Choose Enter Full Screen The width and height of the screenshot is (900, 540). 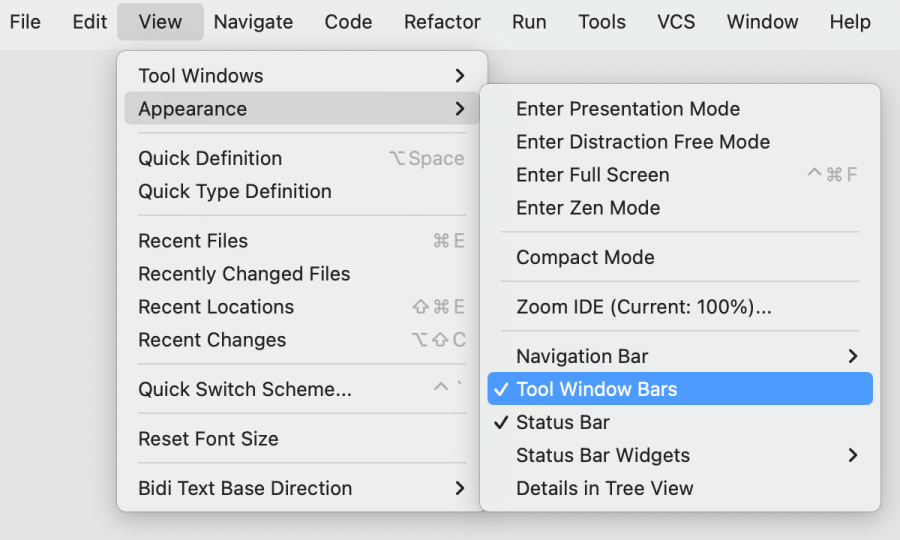pyautogui.click(x=593, y=175)
